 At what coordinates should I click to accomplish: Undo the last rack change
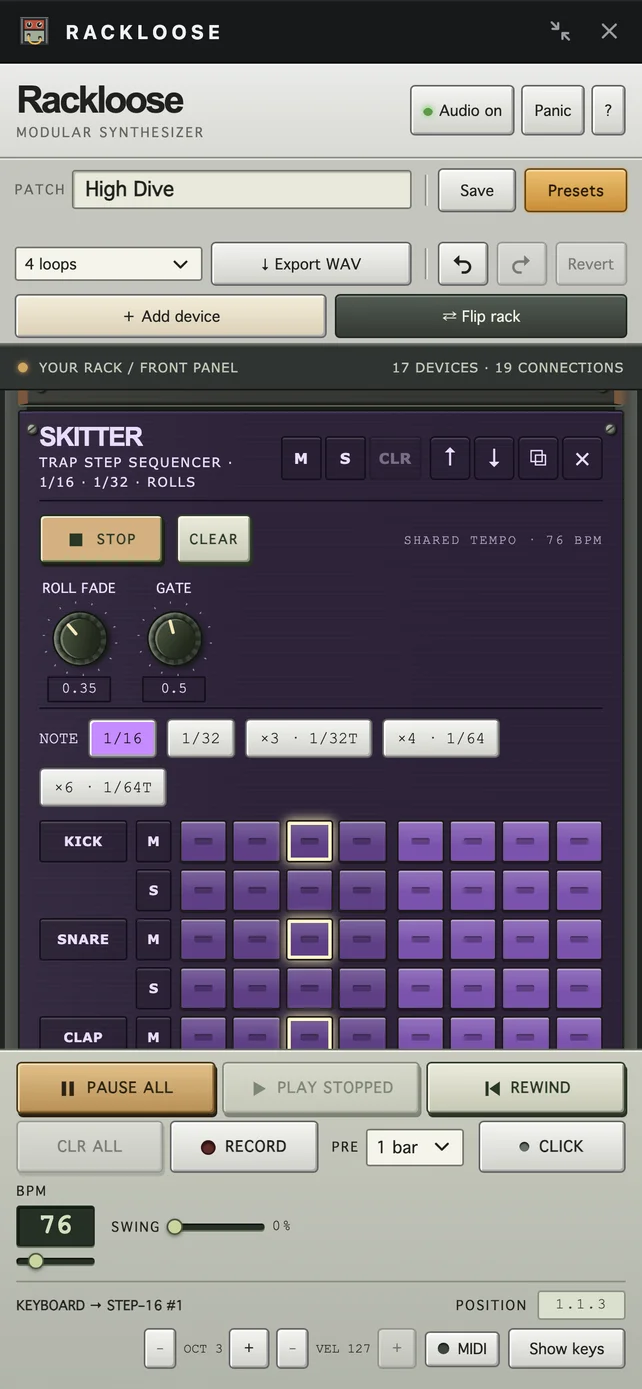click(x=462, y=264)
